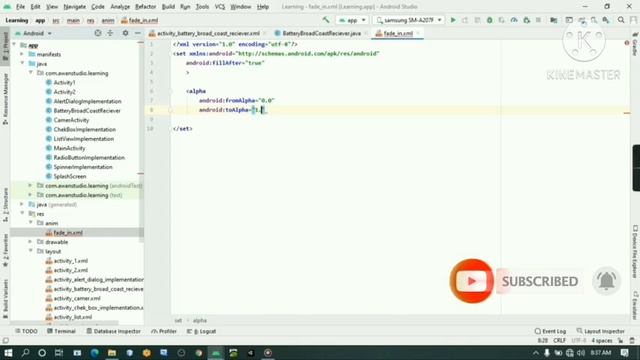The height and width of the screenshot is (360, 640).
Task: Open the Build Variants side panel
Action: (5, 298)
